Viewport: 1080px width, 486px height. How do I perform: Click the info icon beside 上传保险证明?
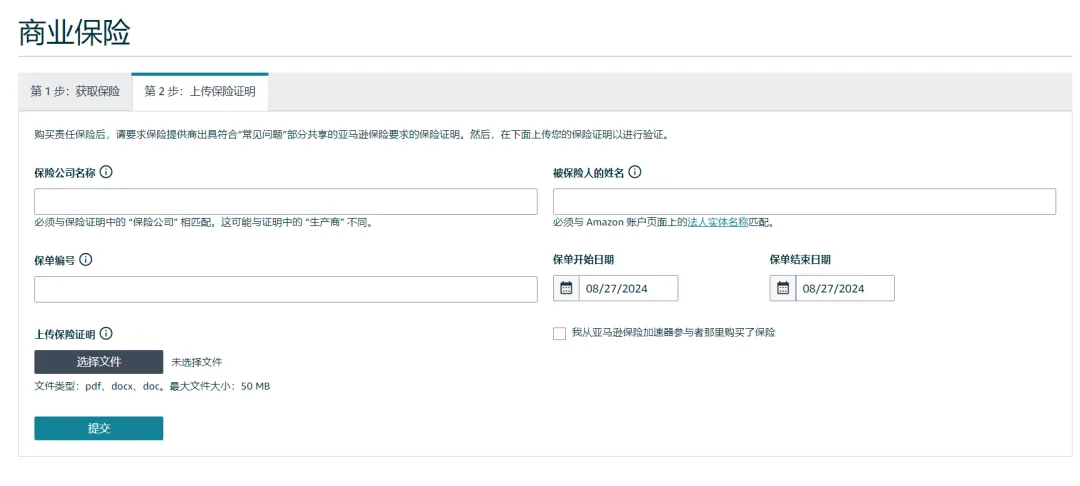(106, 334)
